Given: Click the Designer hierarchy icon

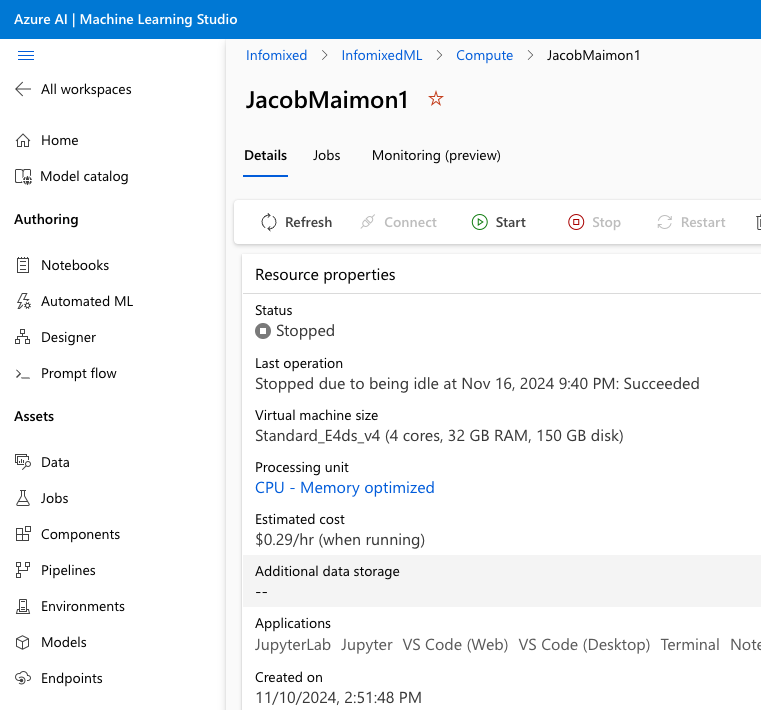Looking at the screenshot, I should [x=23, y=337].
